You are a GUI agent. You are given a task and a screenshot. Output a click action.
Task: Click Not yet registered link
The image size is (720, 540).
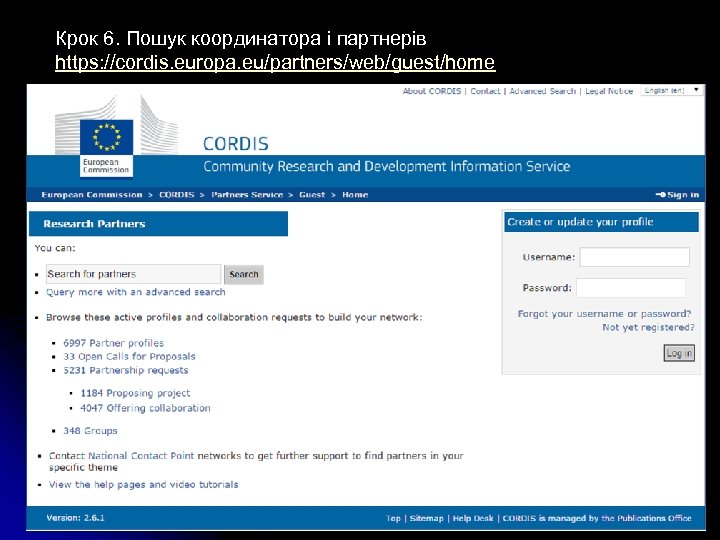(x=648, y=327)
